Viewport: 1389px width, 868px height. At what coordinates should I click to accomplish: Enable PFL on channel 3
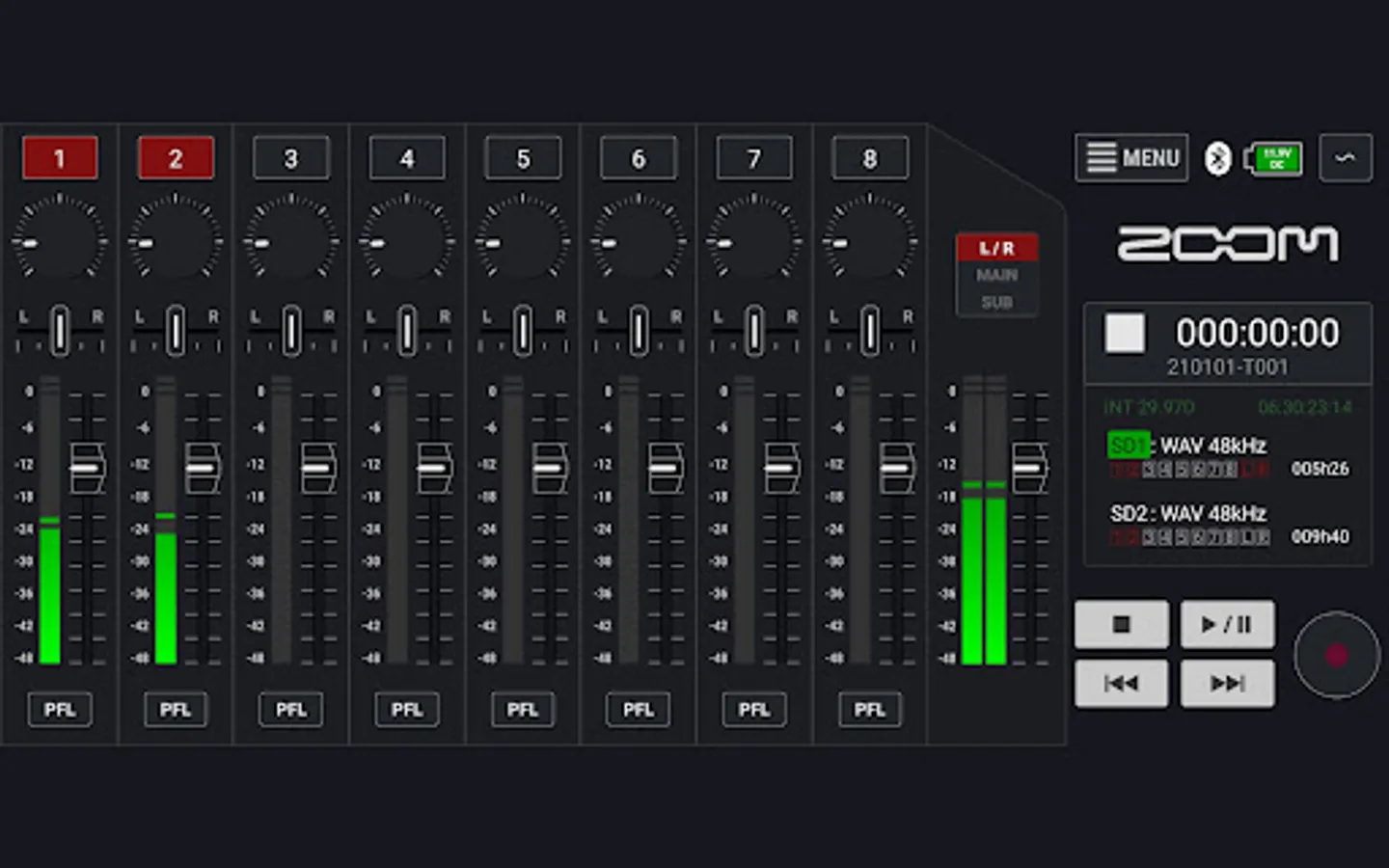(291, 710)
